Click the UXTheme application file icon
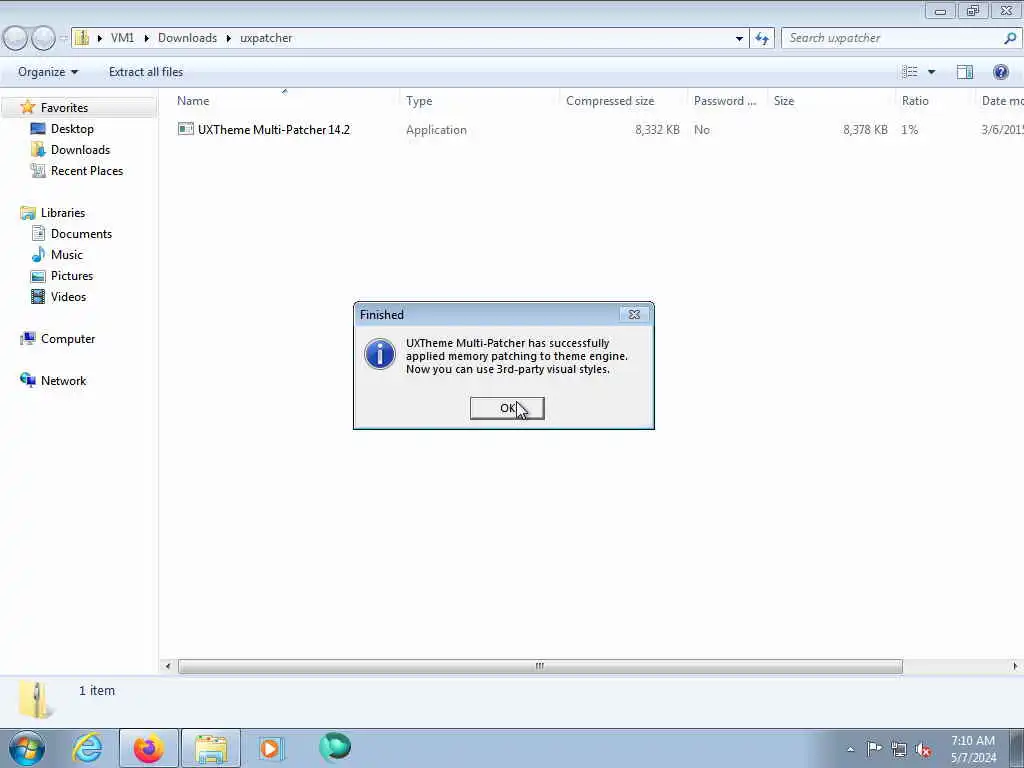The image size is (1024, 768). pyautogui.click(x=185, y=129)
